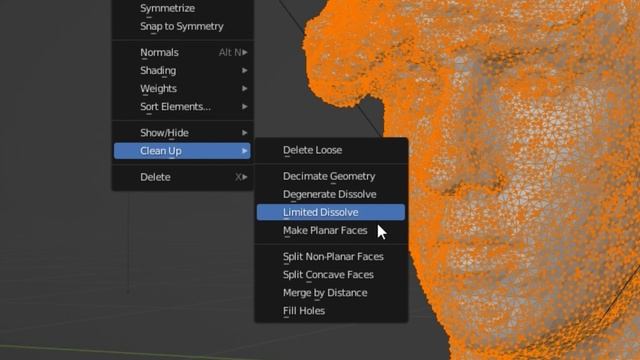Select Limited Dissolve
Image resolution: width=640 pixels, height=360 pixels.
(331, 212)
